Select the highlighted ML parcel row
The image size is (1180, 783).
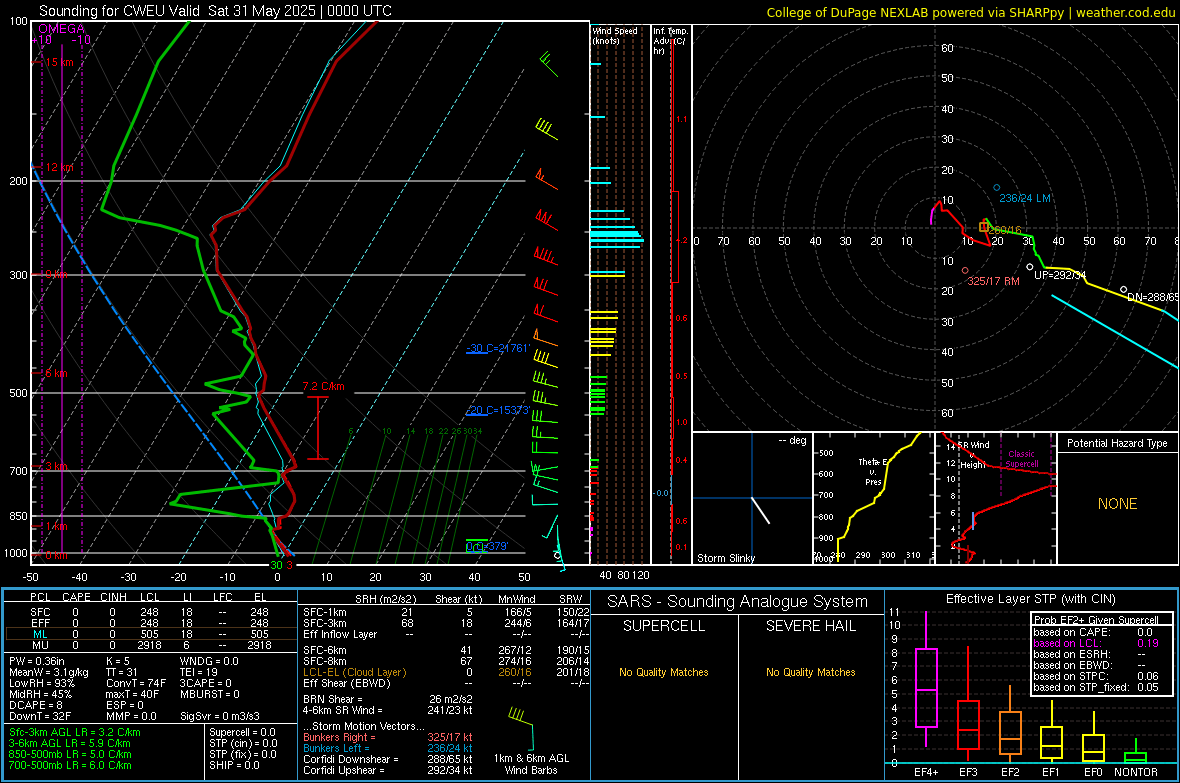click(x=151, y=634)
